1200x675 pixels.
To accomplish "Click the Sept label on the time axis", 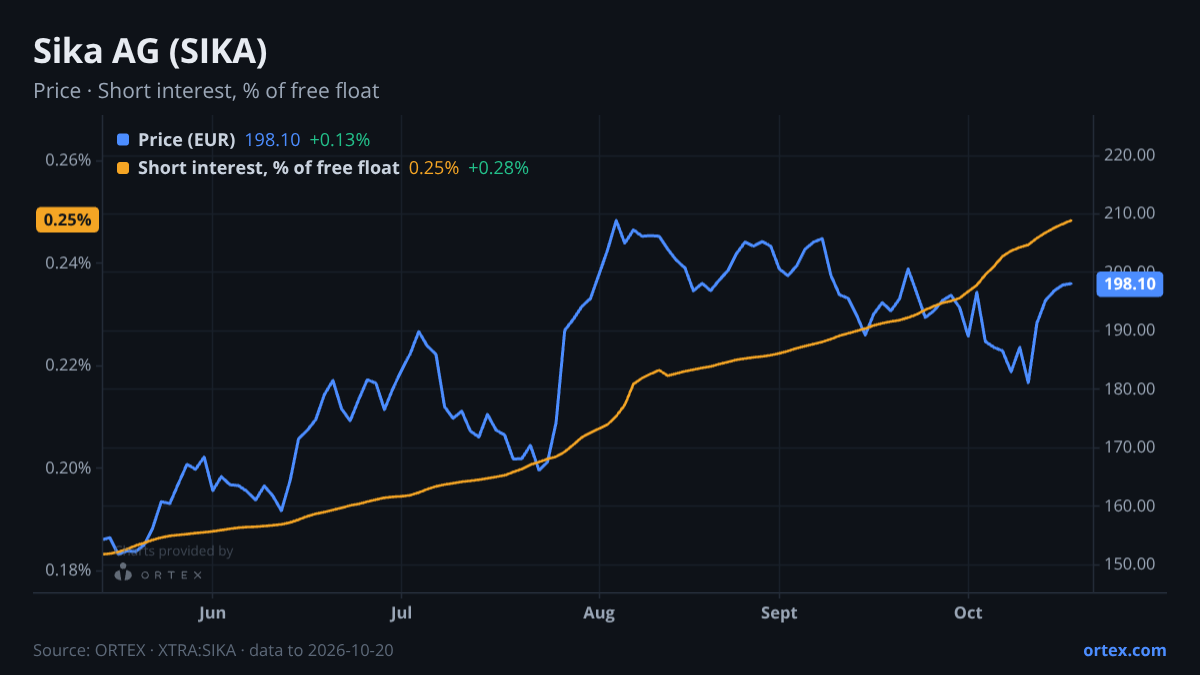I will click(779, 613).
